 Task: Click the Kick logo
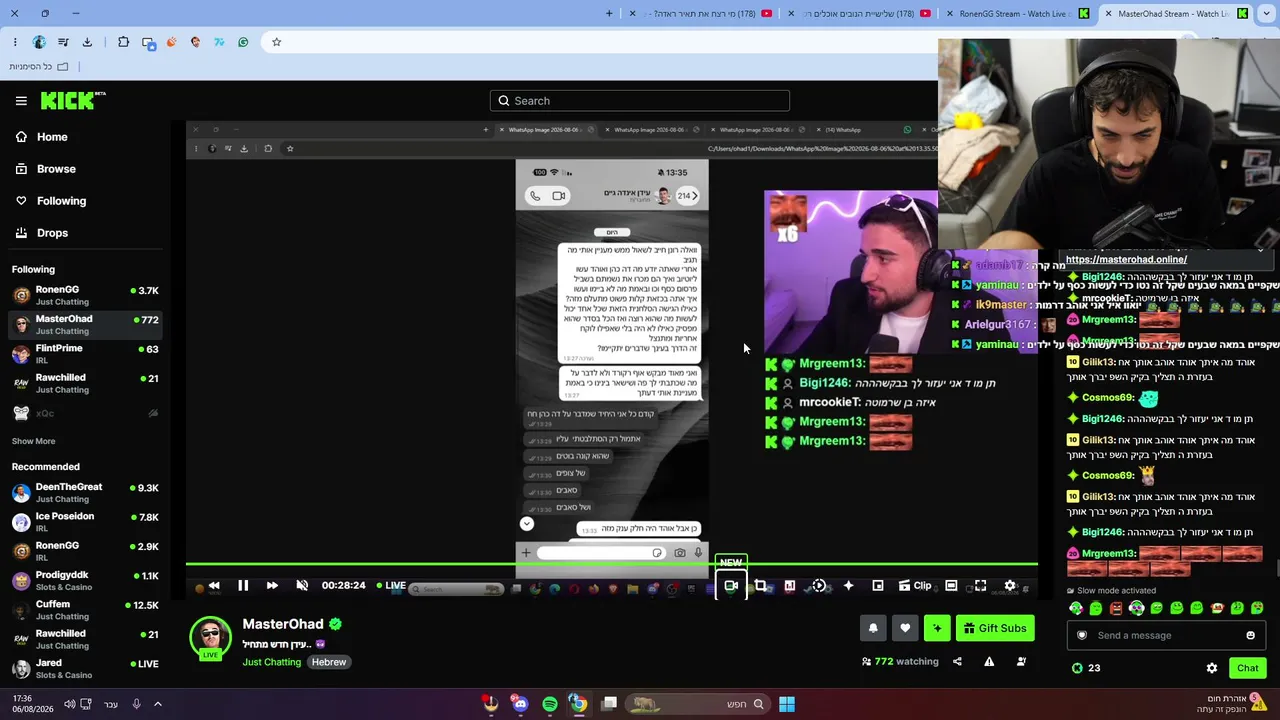pyautogui.click(x=73, y=100)
